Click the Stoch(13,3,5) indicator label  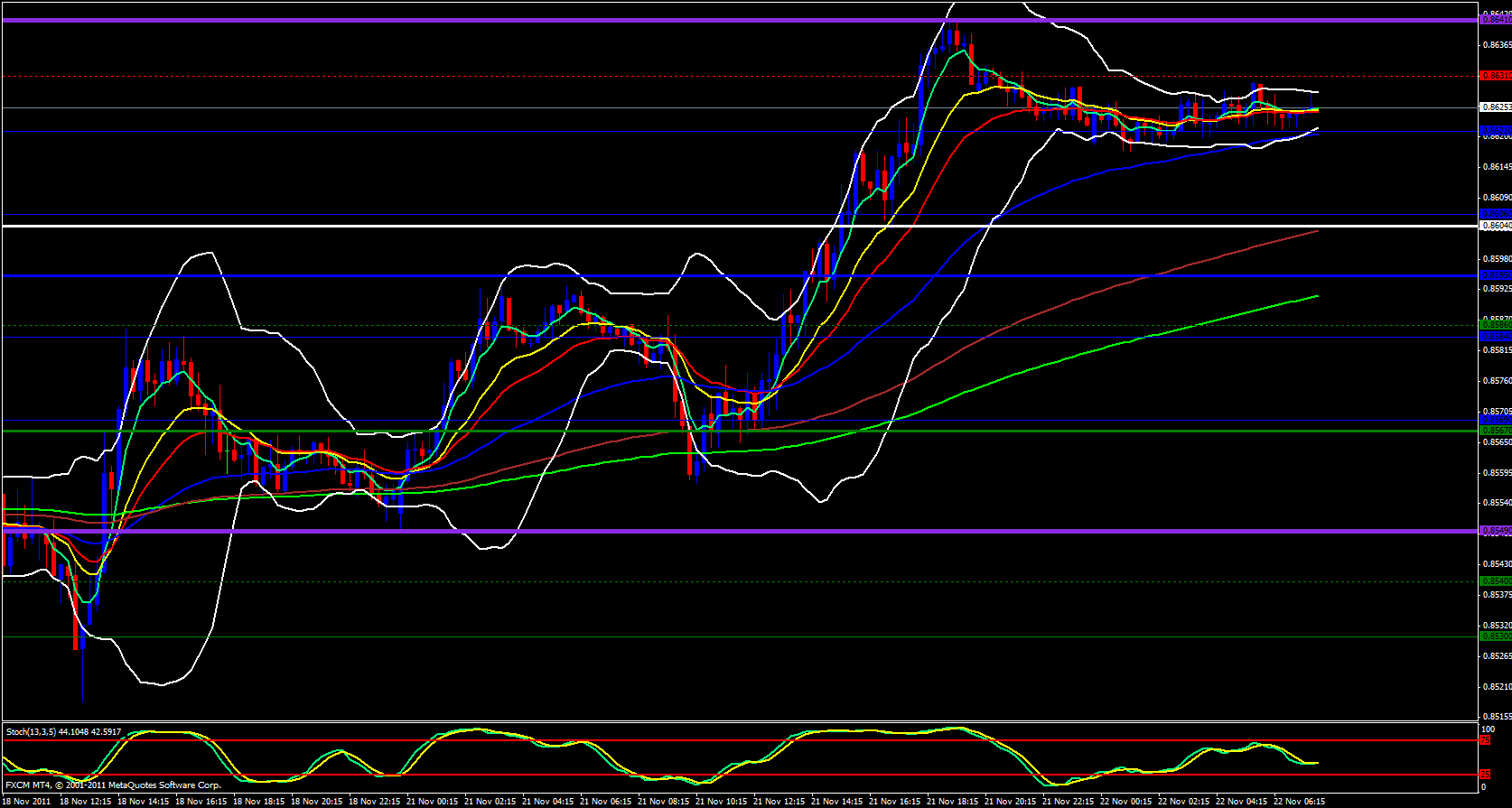(x=63, y=731)
